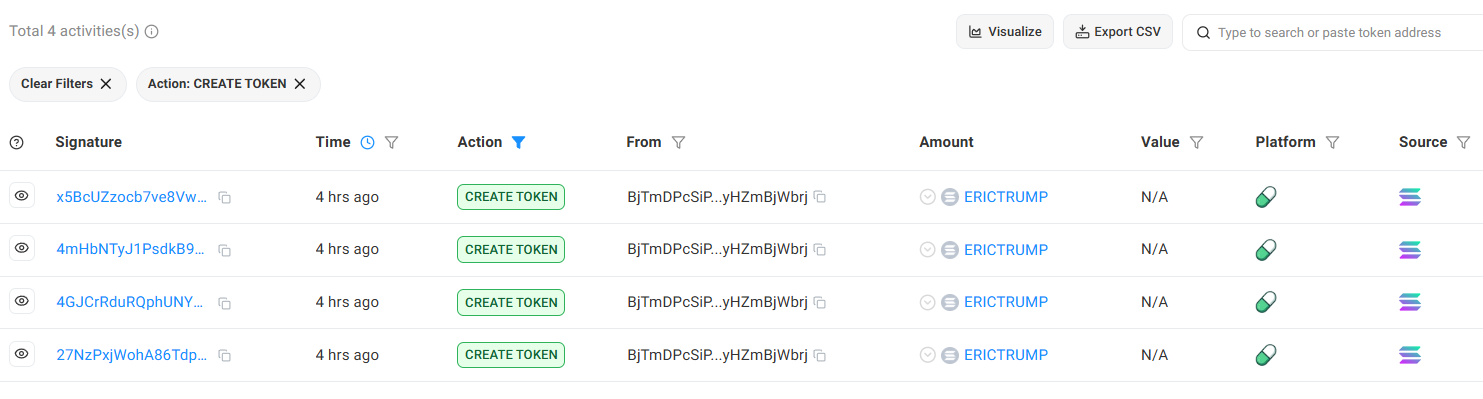Toggle eye view for 27NzPxjWohA86Tdp row
This screenshot has height=399, width=1483.
(22, 354)
